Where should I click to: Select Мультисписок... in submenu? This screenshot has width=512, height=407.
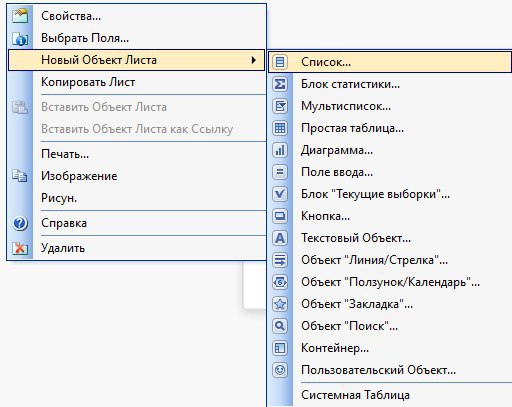390,106
